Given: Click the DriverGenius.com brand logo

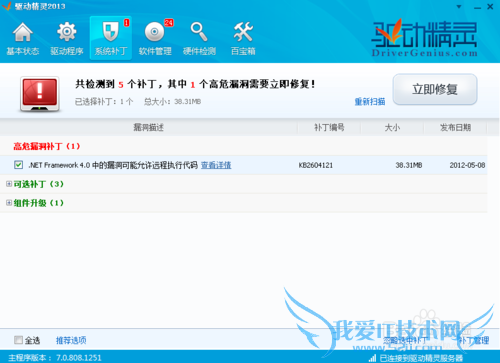Looking at the screenshot, I should tap(424, 38).
